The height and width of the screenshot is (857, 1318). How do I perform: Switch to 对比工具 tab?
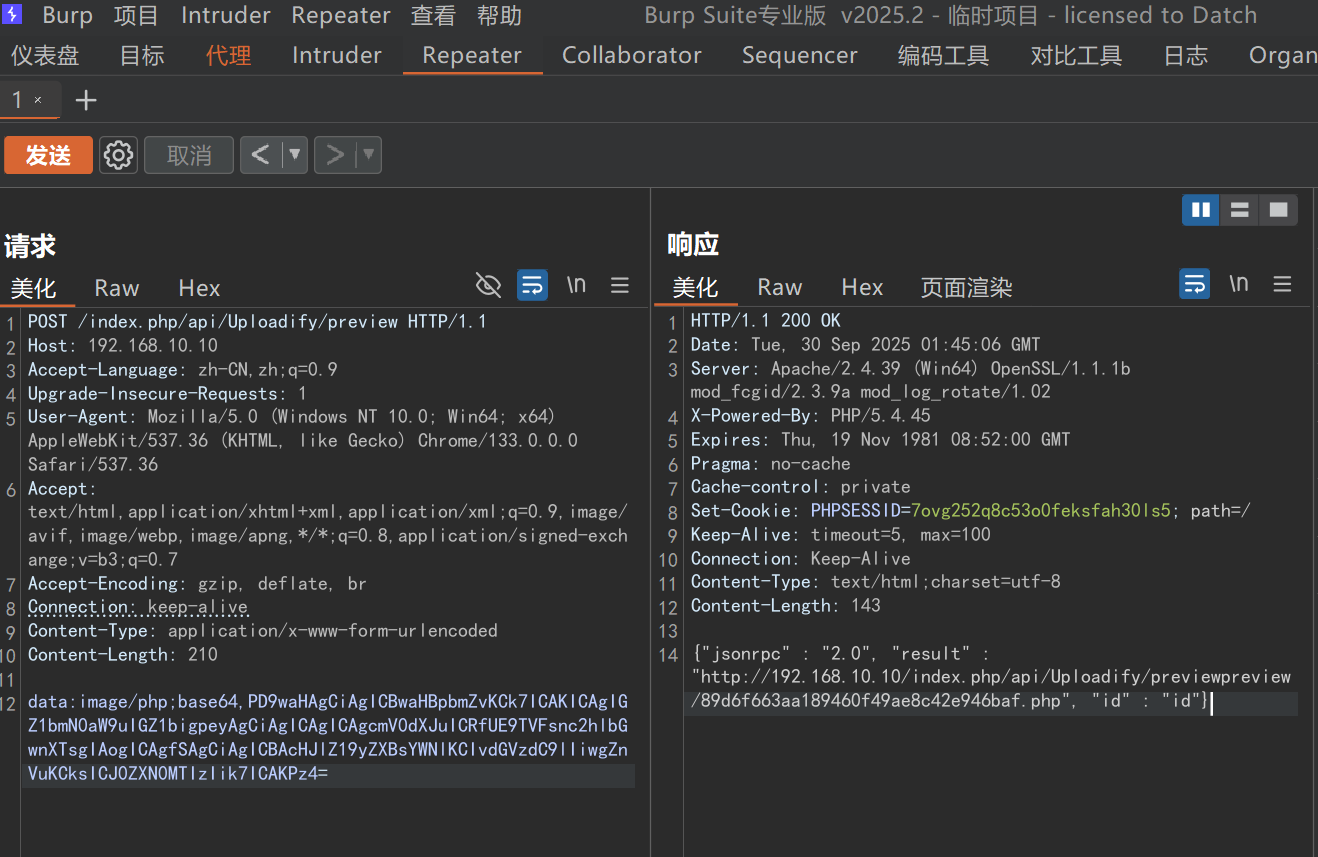tap(1076, 55)
